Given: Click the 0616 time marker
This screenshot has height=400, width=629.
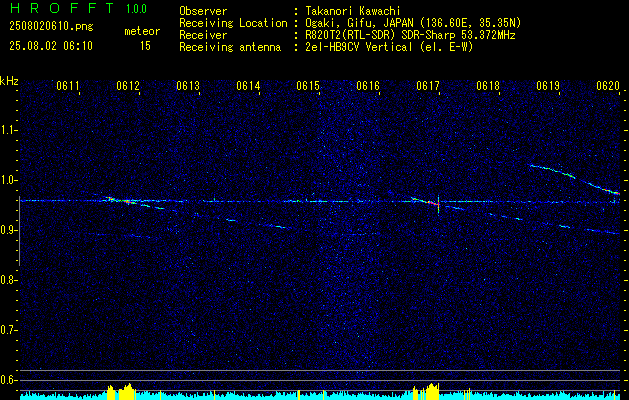Looking at the screenshot, I should (x=368, y=85).
